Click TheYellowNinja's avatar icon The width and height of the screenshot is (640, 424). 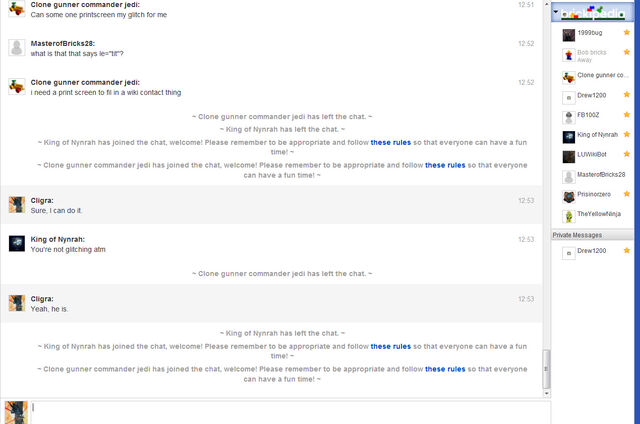(x=569, y=216)
